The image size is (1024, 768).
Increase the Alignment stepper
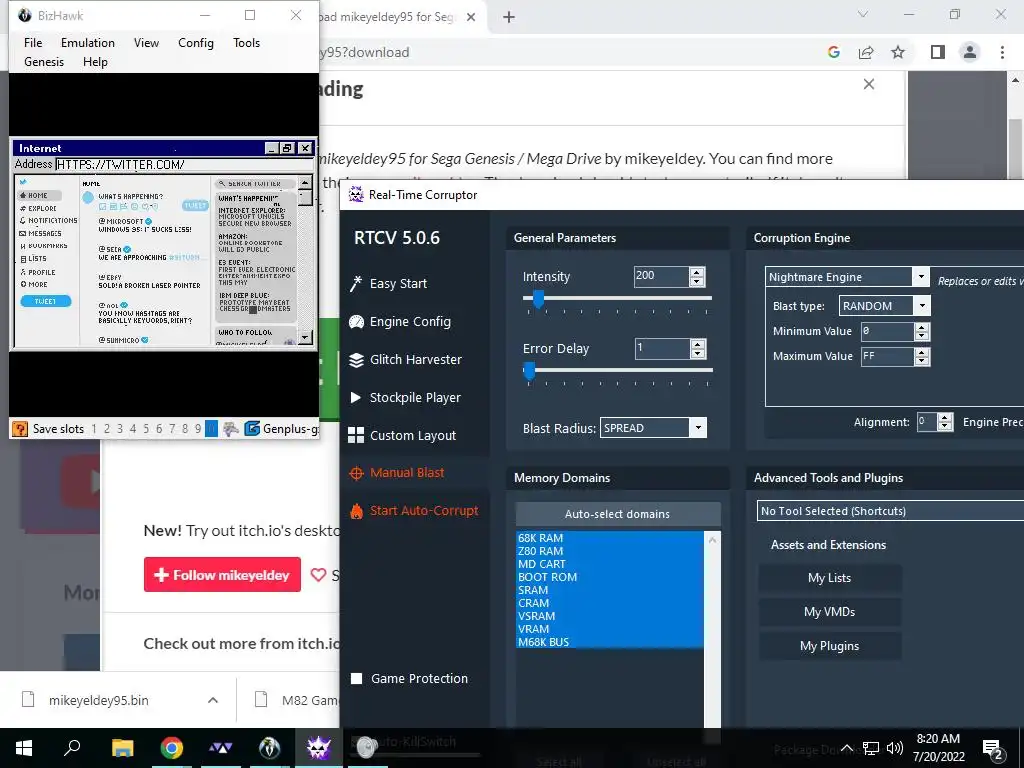coord(945,417)
